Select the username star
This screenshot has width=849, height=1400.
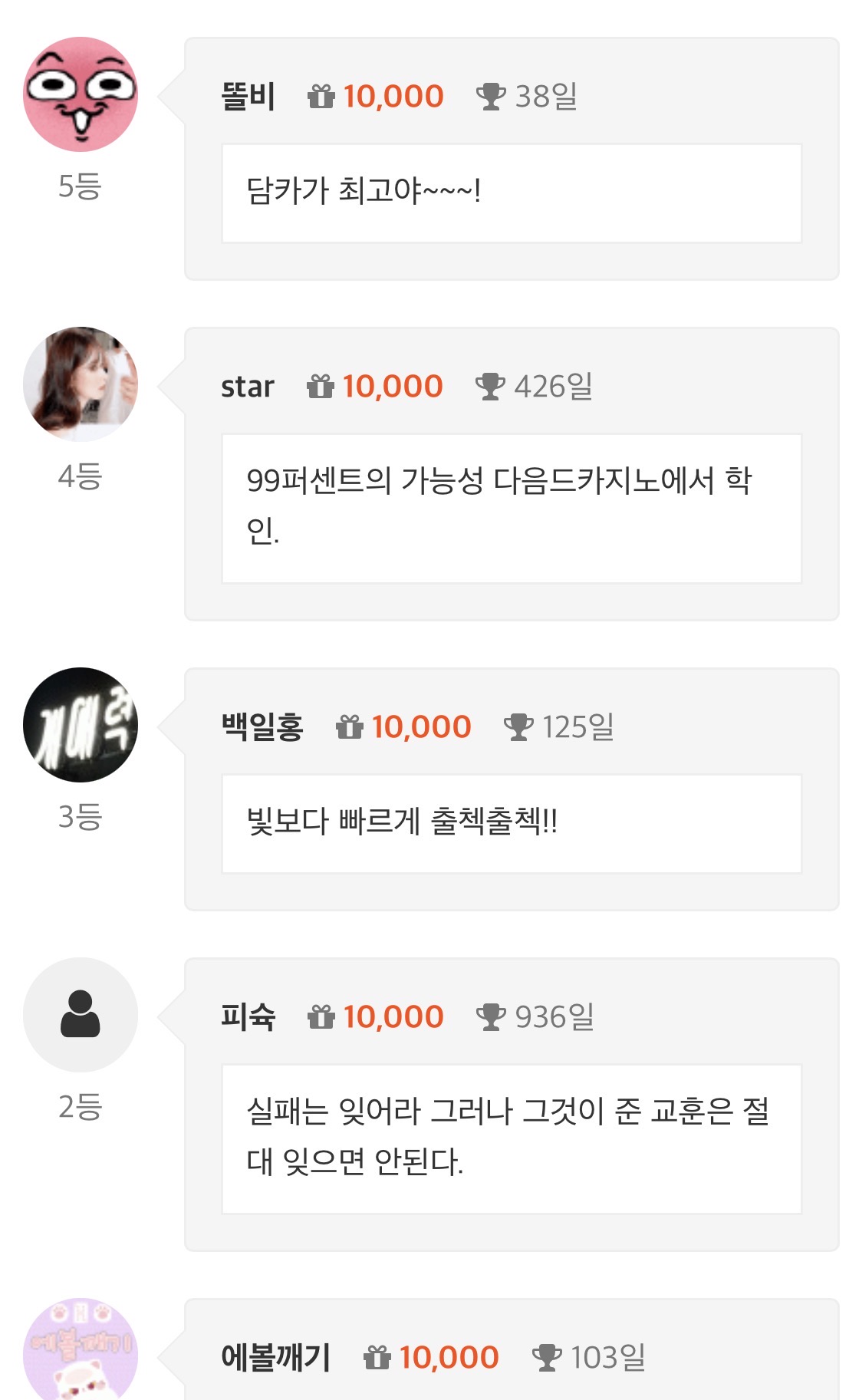coord(247,387)
